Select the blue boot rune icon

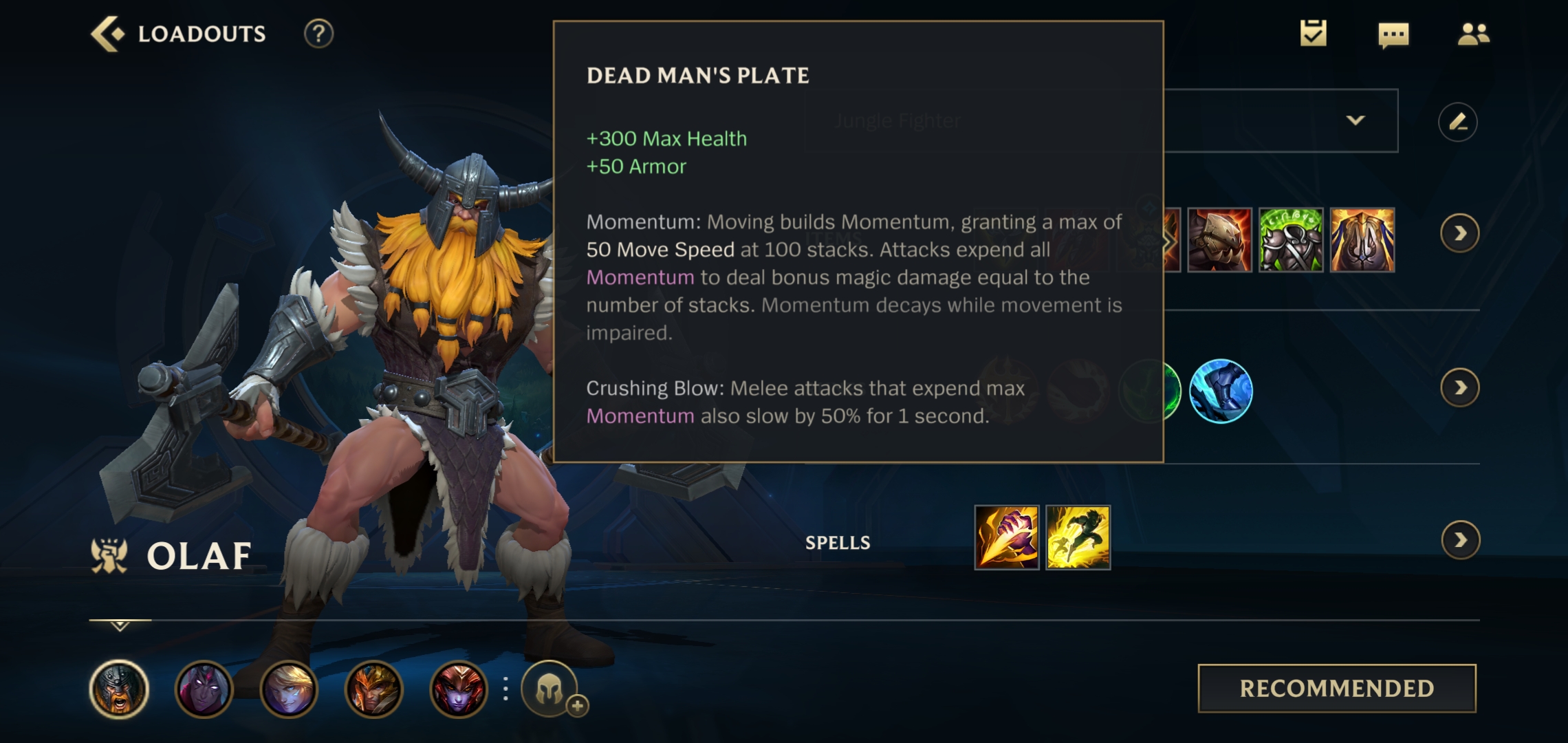1221,391
